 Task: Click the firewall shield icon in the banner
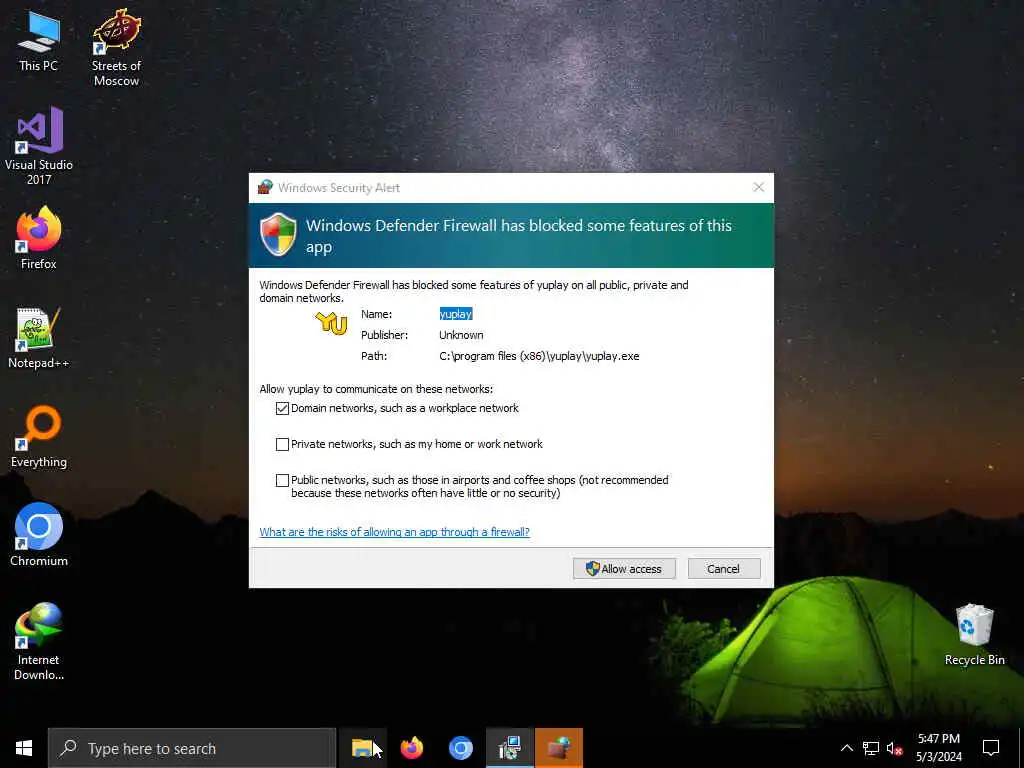pos(278,234)
